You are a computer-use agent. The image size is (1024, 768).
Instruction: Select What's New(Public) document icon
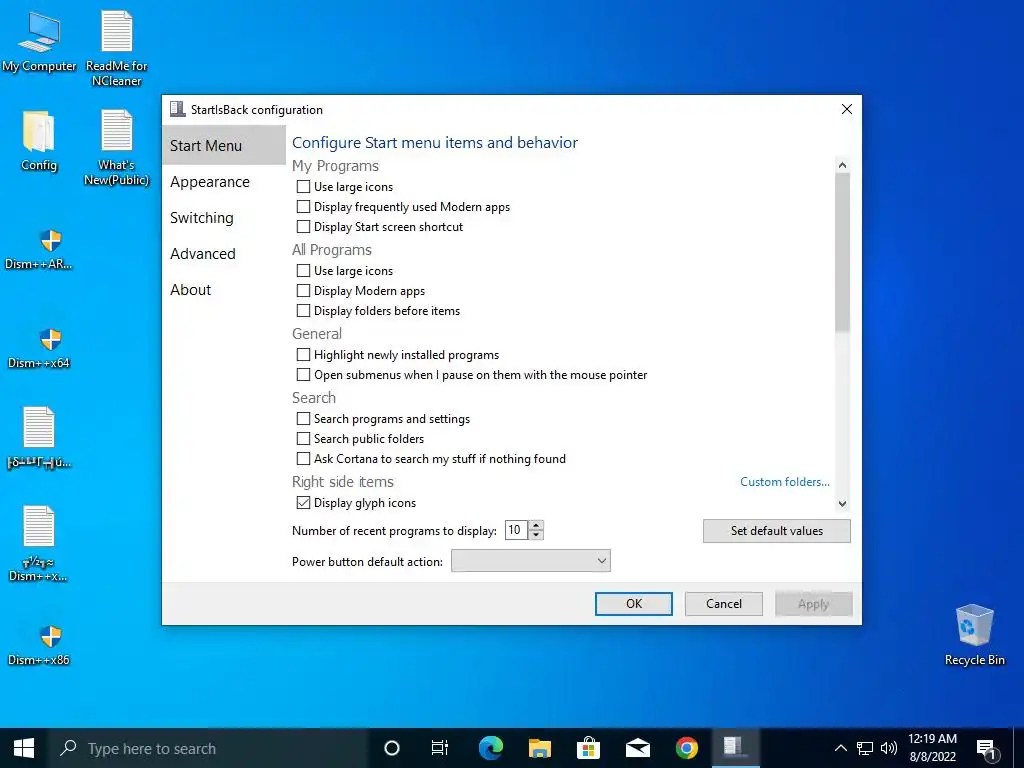pos(117,148)
